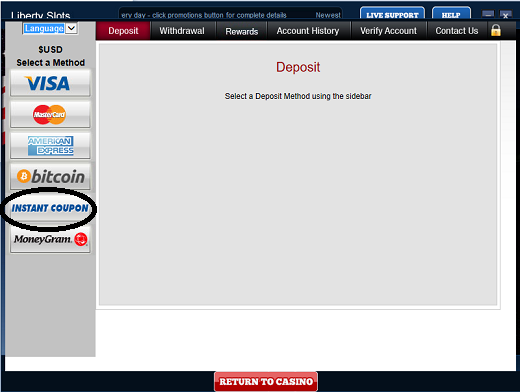Image resolution: width=520 pixels, height=392 pixels.
Task: Select the VISA deposit method
Action: coord(50,83)
